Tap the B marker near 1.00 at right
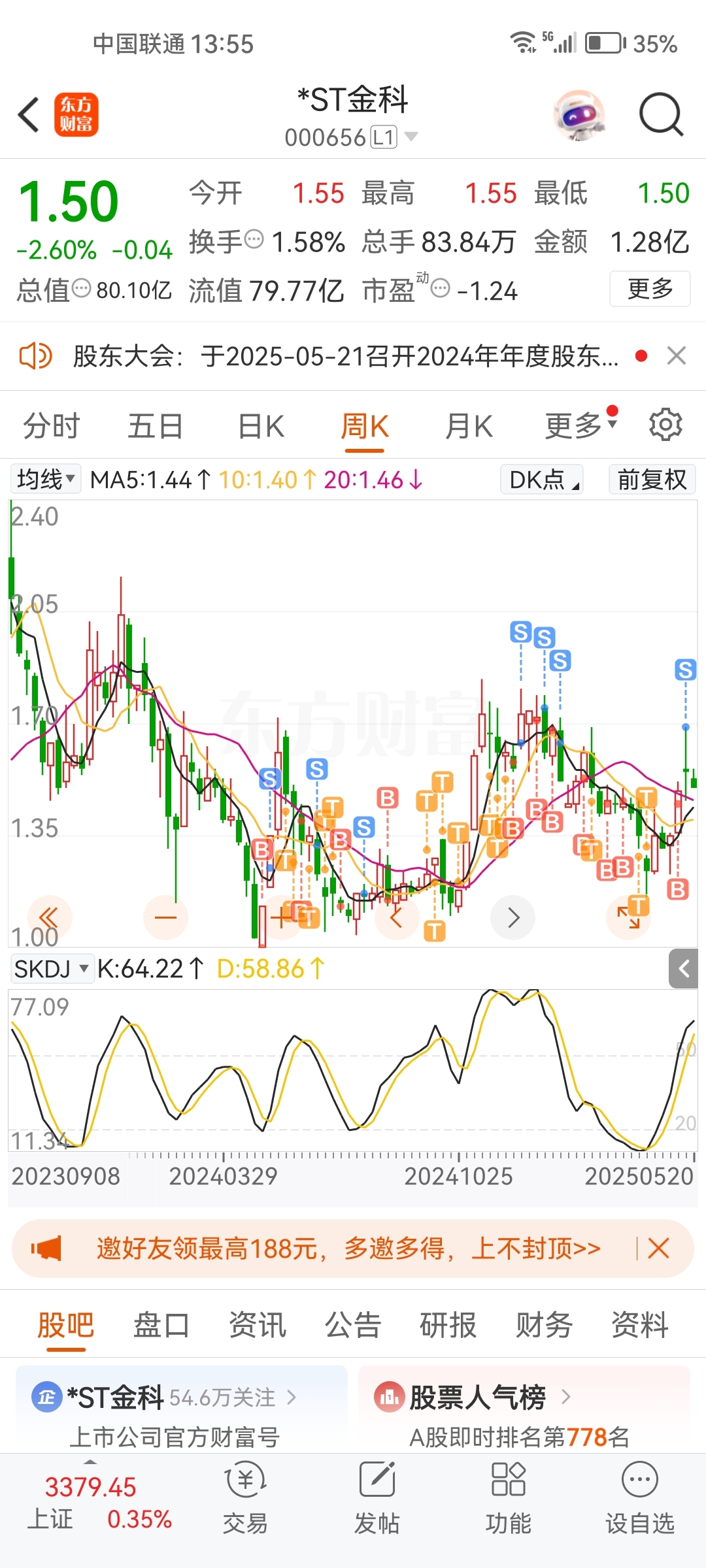Viewport: 706px width, 1568px height. [677, 889]
